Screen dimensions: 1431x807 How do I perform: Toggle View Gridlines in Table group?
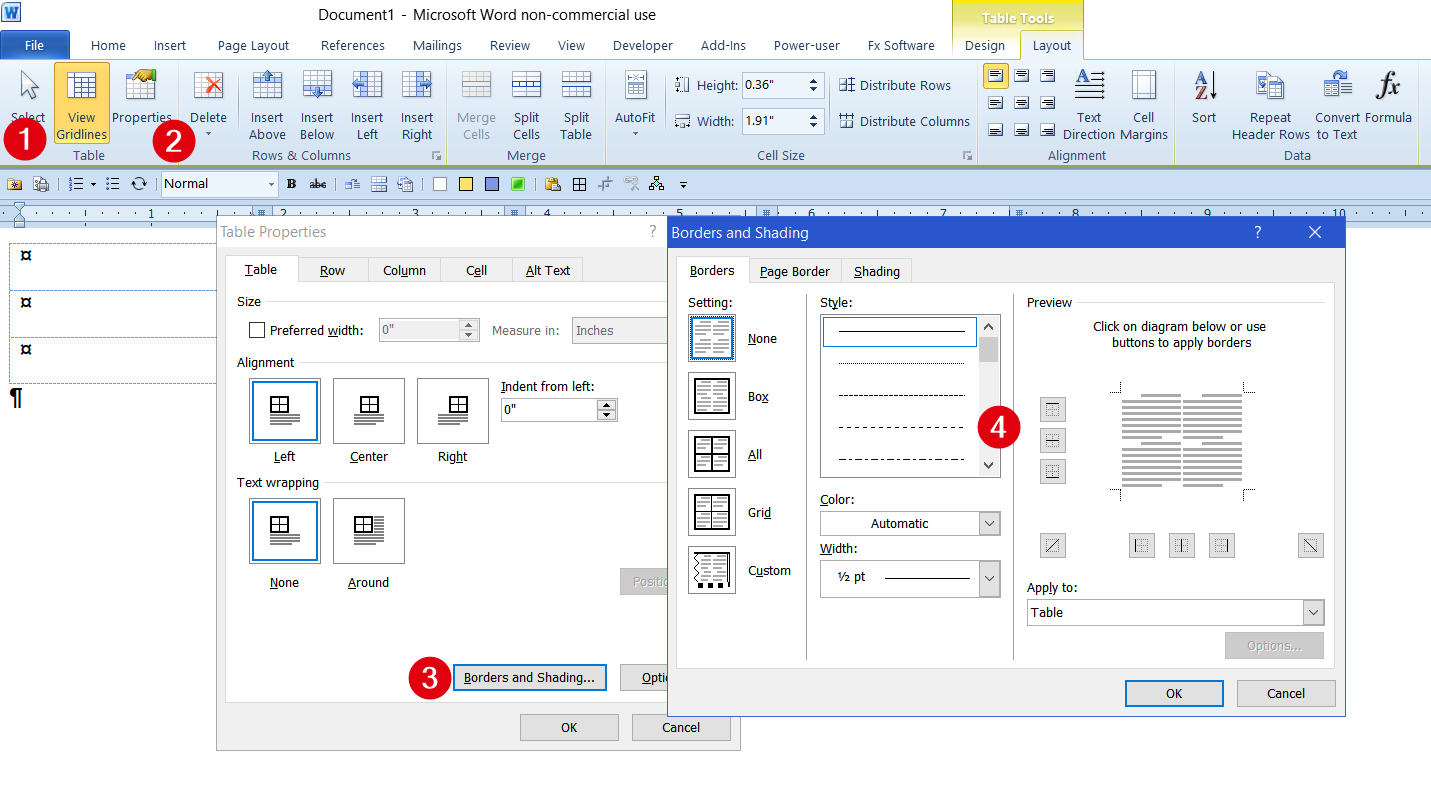81,104
